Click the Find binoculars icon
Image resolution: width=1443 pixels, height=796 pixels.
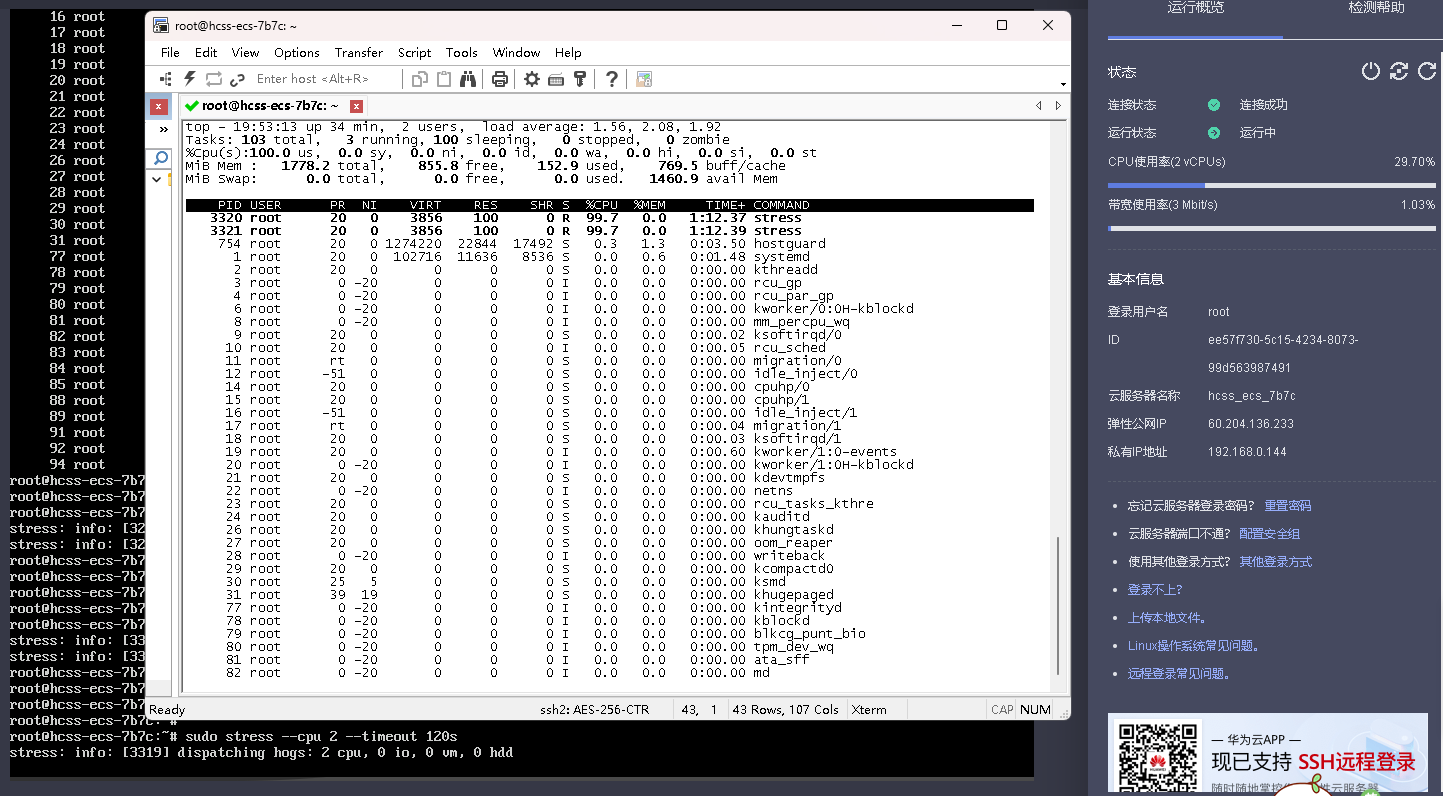(x=468, y=79)
